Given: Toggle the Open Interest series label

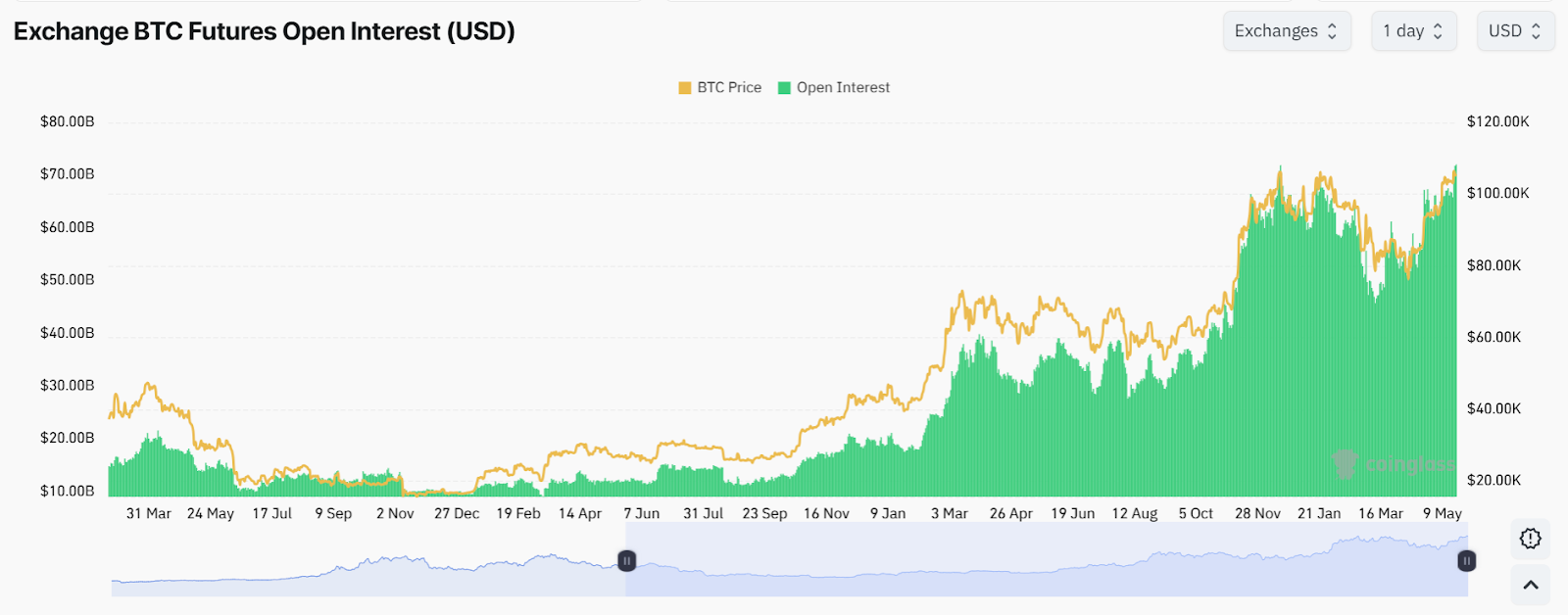Looking at the screenshot, I should (x=843, y=88).
